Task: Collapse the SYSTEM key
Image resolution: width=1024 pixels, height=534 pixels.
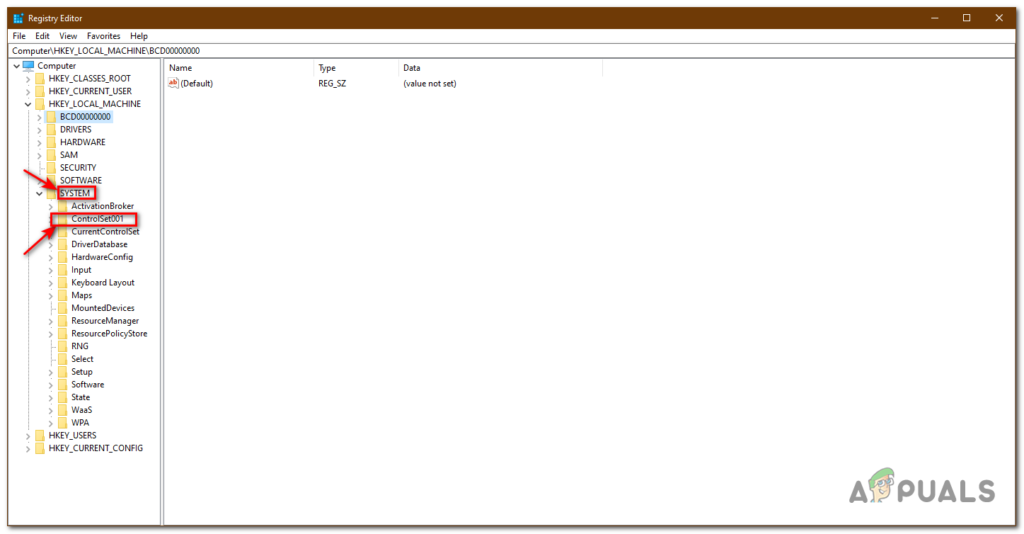Action: click(x=40, y=193)
